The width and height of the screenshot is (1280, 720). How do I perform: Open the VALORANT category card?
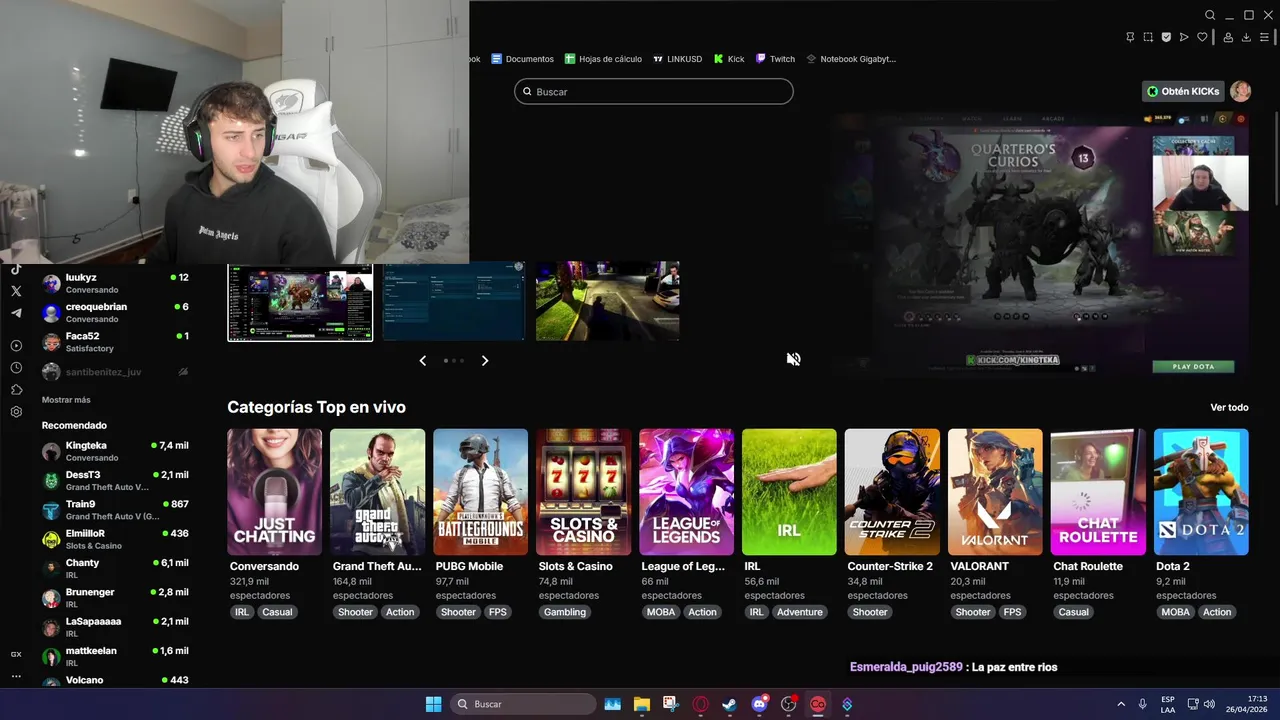[995, 492]
